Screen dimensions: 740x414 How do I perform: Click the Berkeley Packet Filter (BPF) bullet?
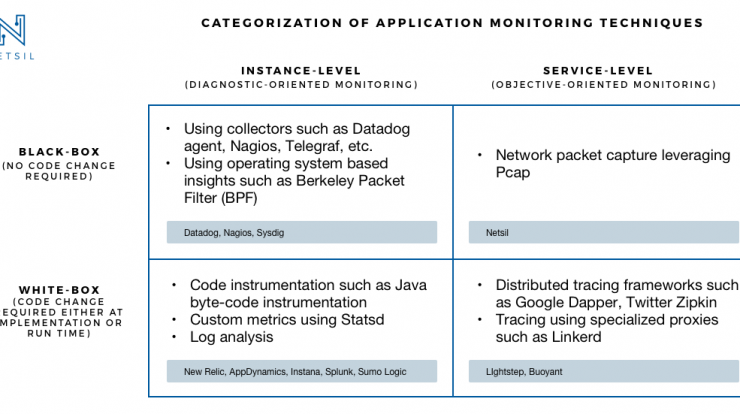(294, 180)
